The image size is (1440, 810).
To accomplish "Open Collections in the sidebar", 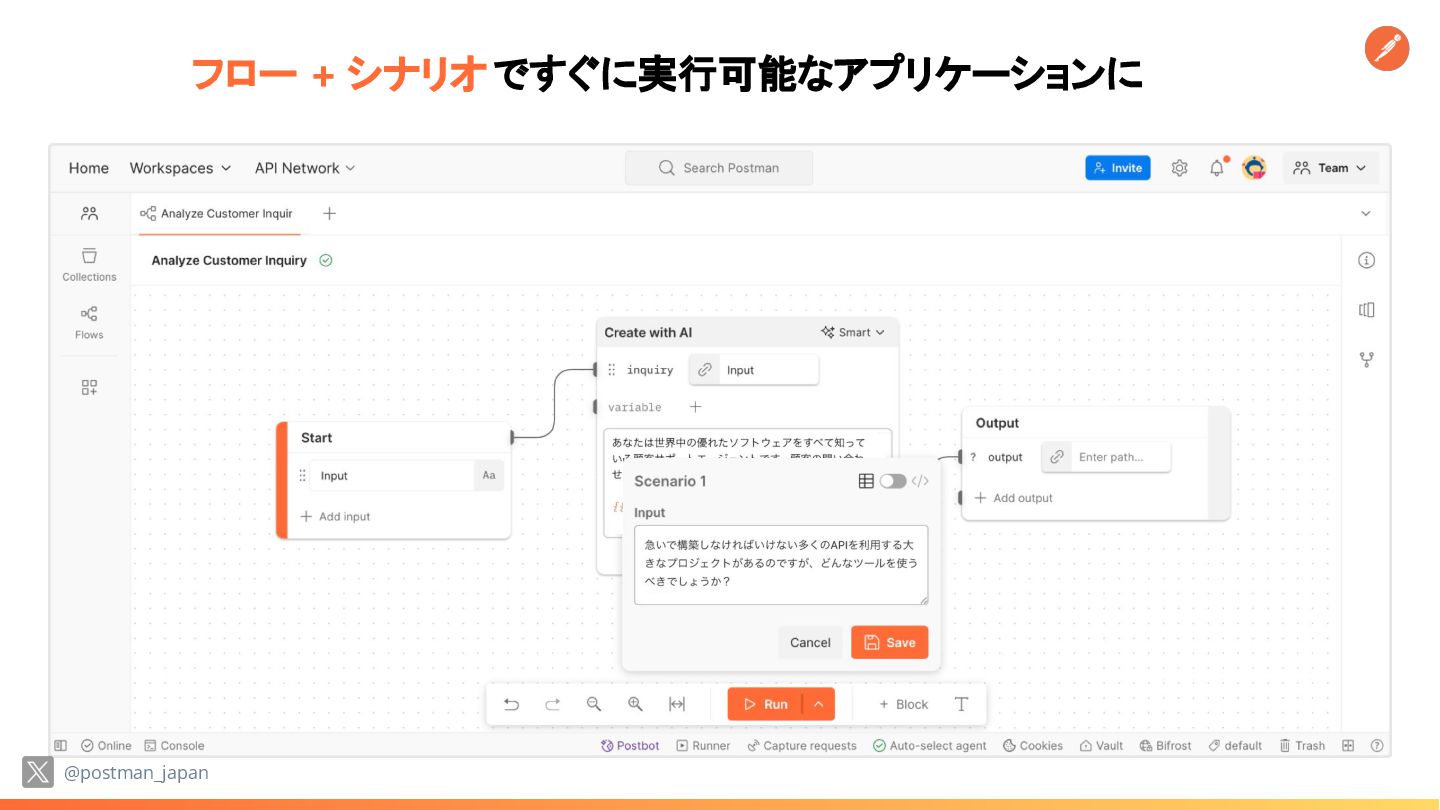I will pos(89,265).
